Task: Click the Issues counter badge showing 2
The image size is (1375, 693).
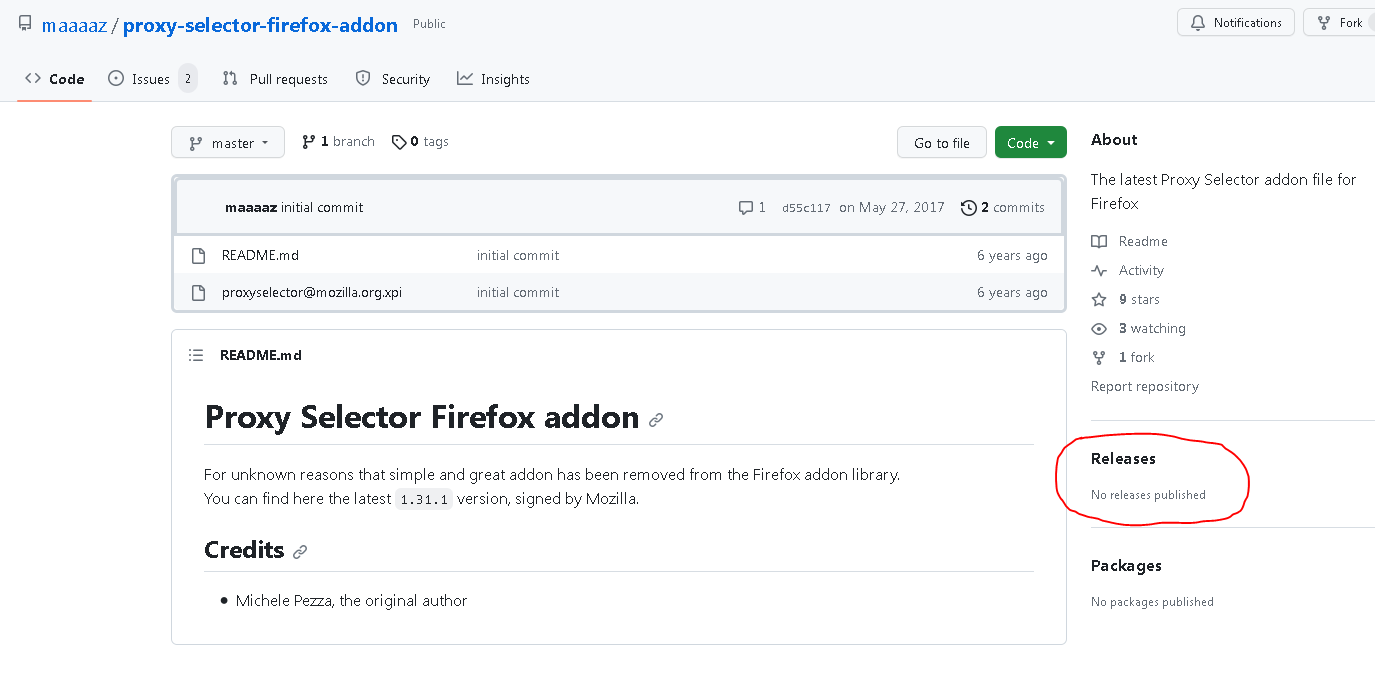Action: tap(187, 79)
